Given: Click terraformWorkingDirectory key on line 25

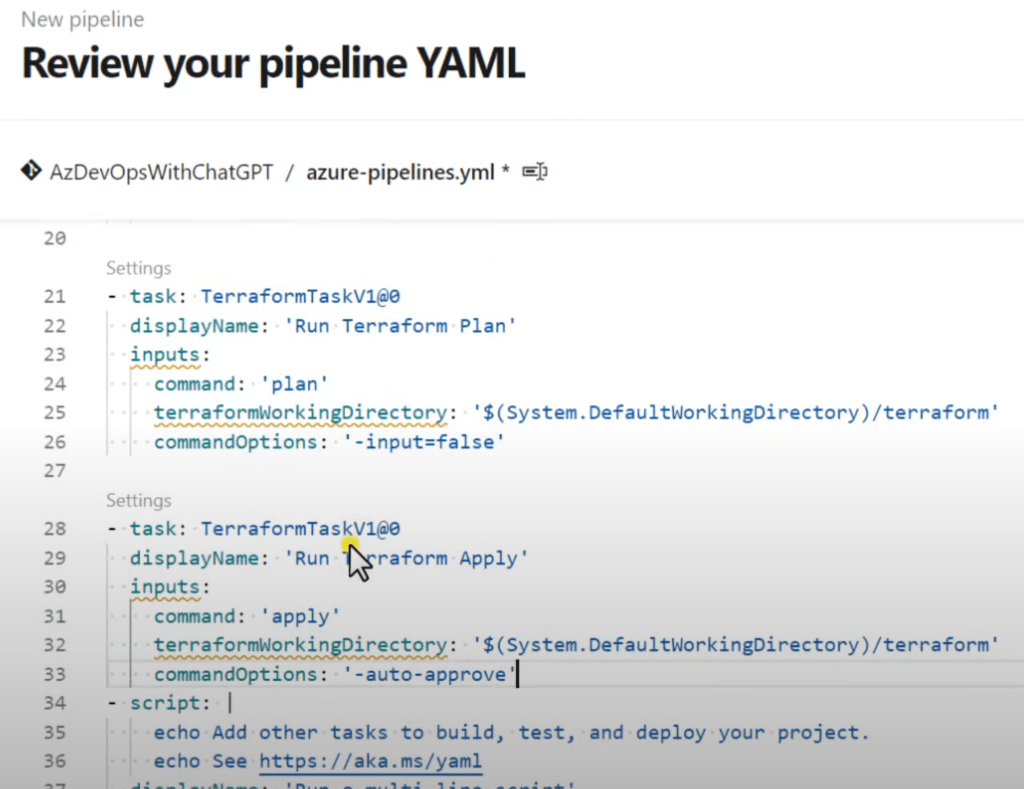Looking at the screenshot, I should (299, 413).
